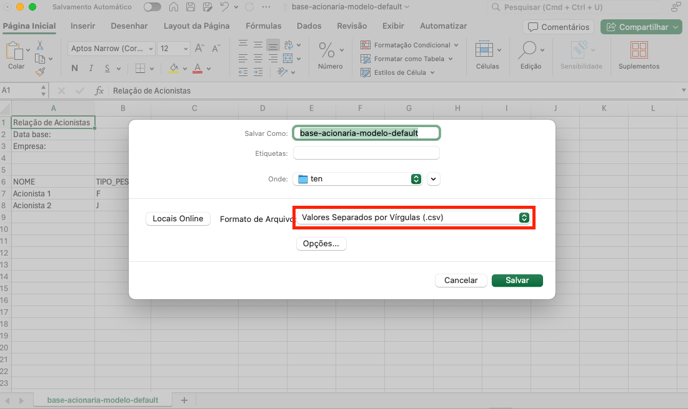Open the more options ellipsis in title bar
Image resolution: width=688 pixels, height=409 pixels.
click(266, 7)
